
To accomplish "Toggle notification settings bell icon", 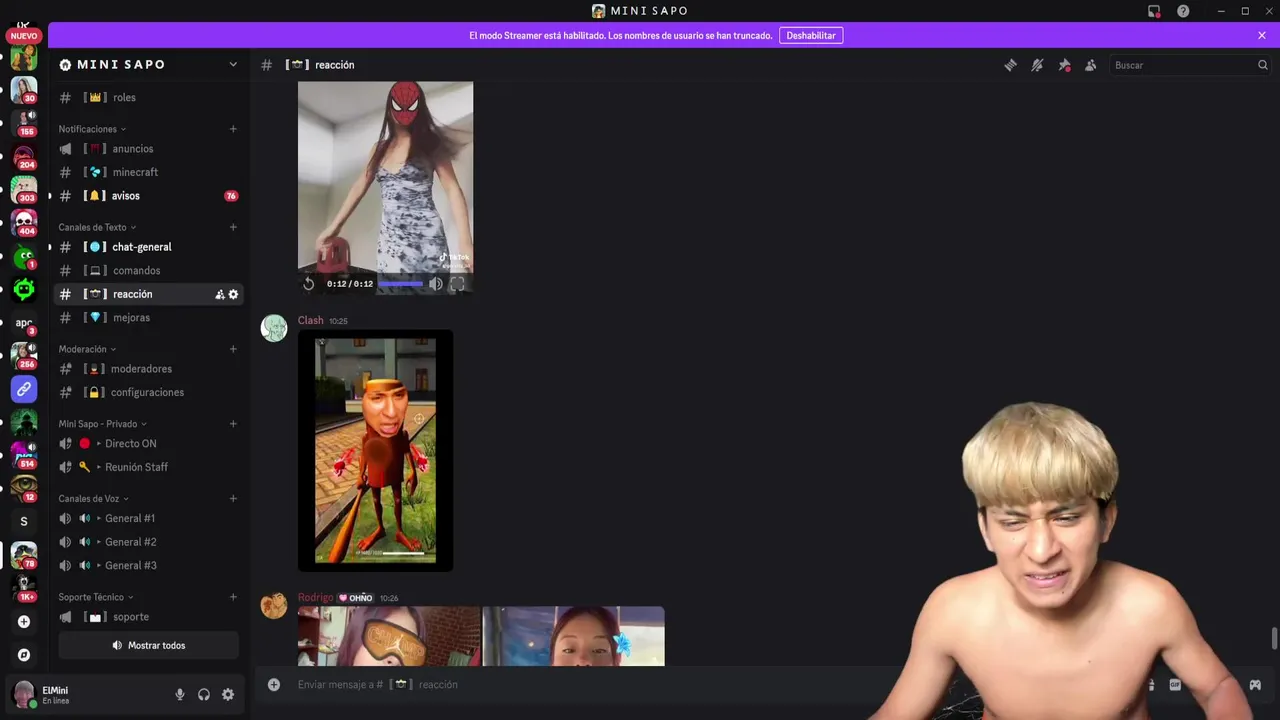I will click(1037, 65).
